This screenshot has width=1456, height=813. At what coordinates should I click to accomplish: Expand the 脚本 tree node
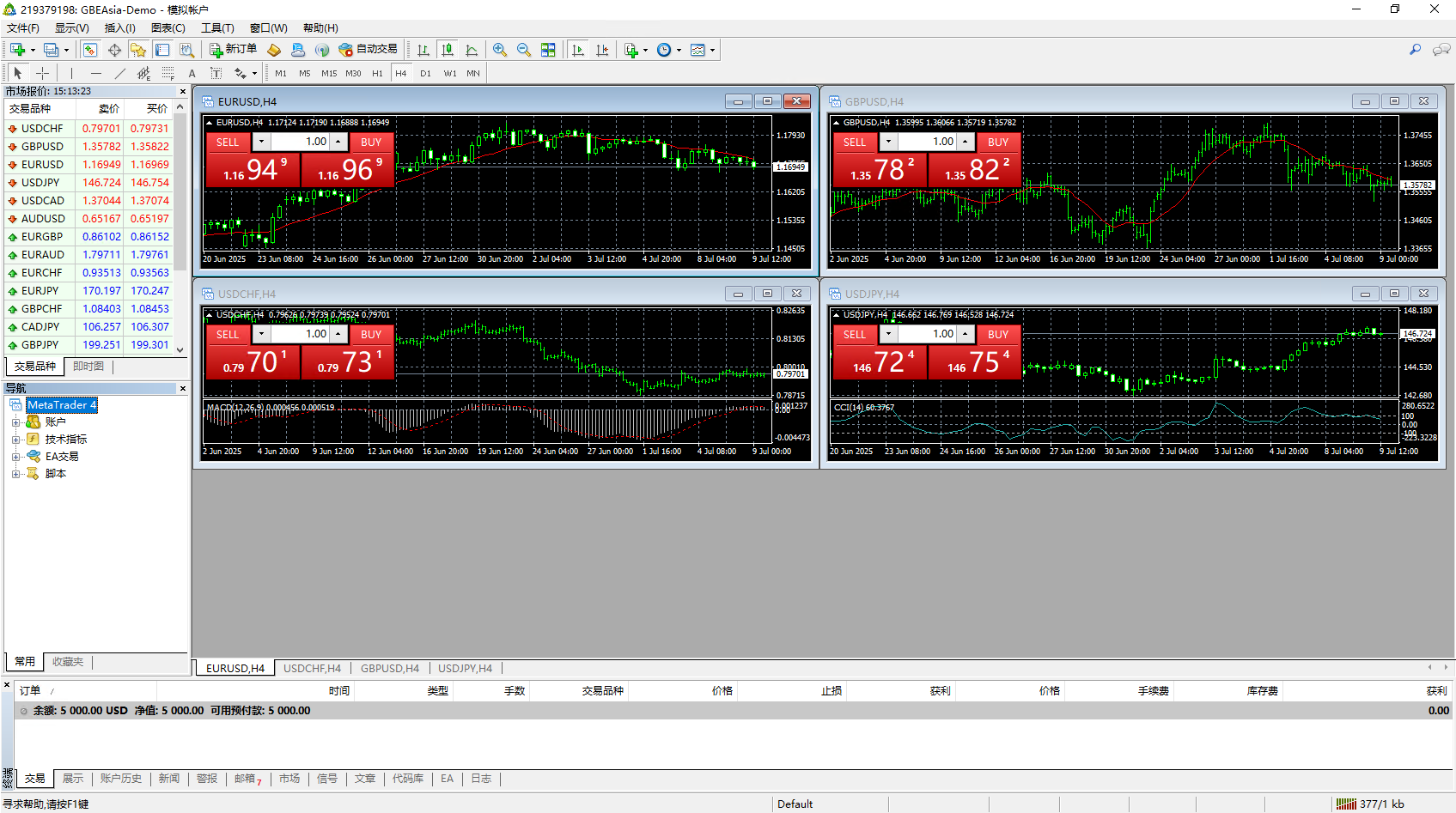point(15,474)
